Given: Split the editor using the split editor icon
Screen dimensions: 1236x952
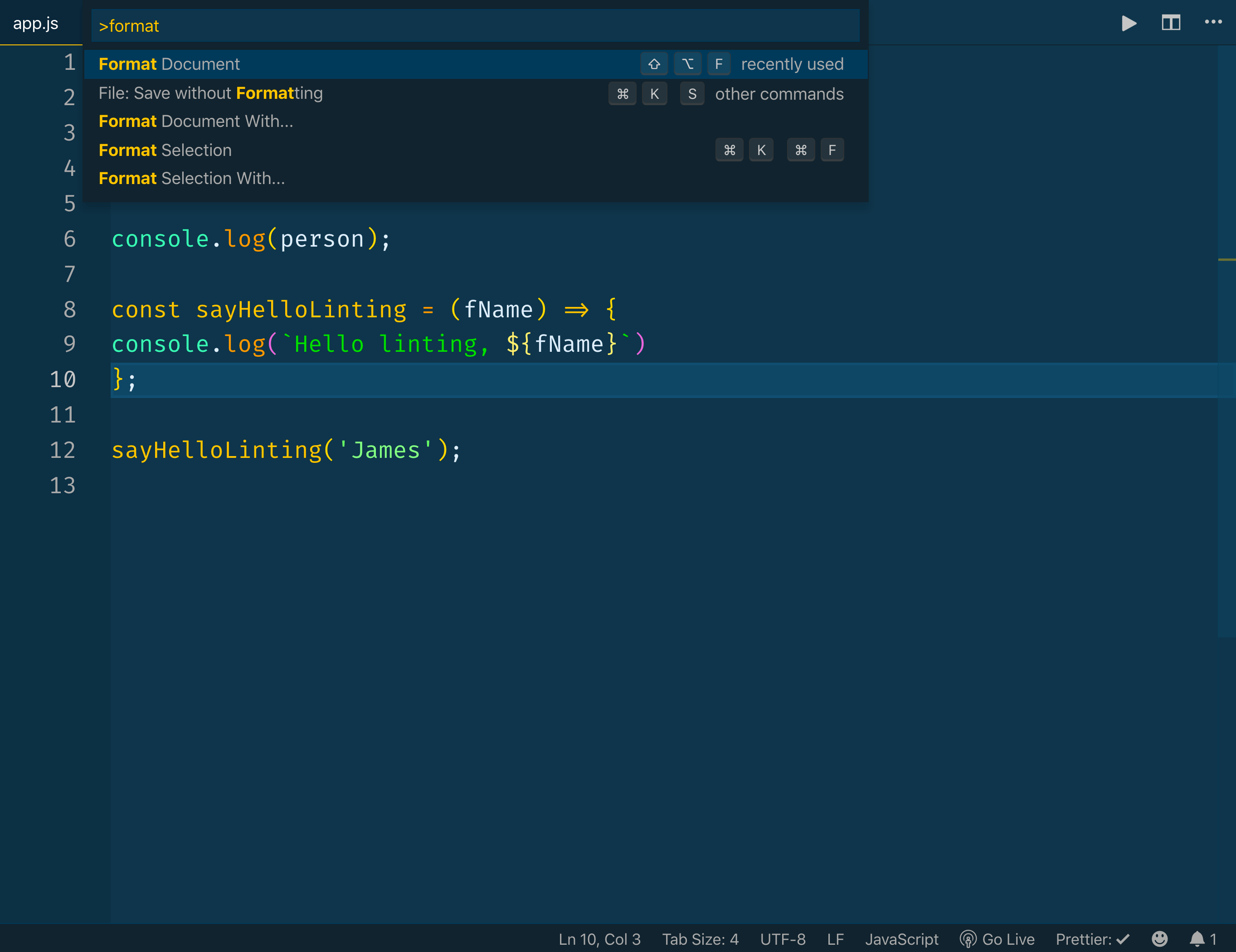Looking at the screenshot, I should (1170, 23).
